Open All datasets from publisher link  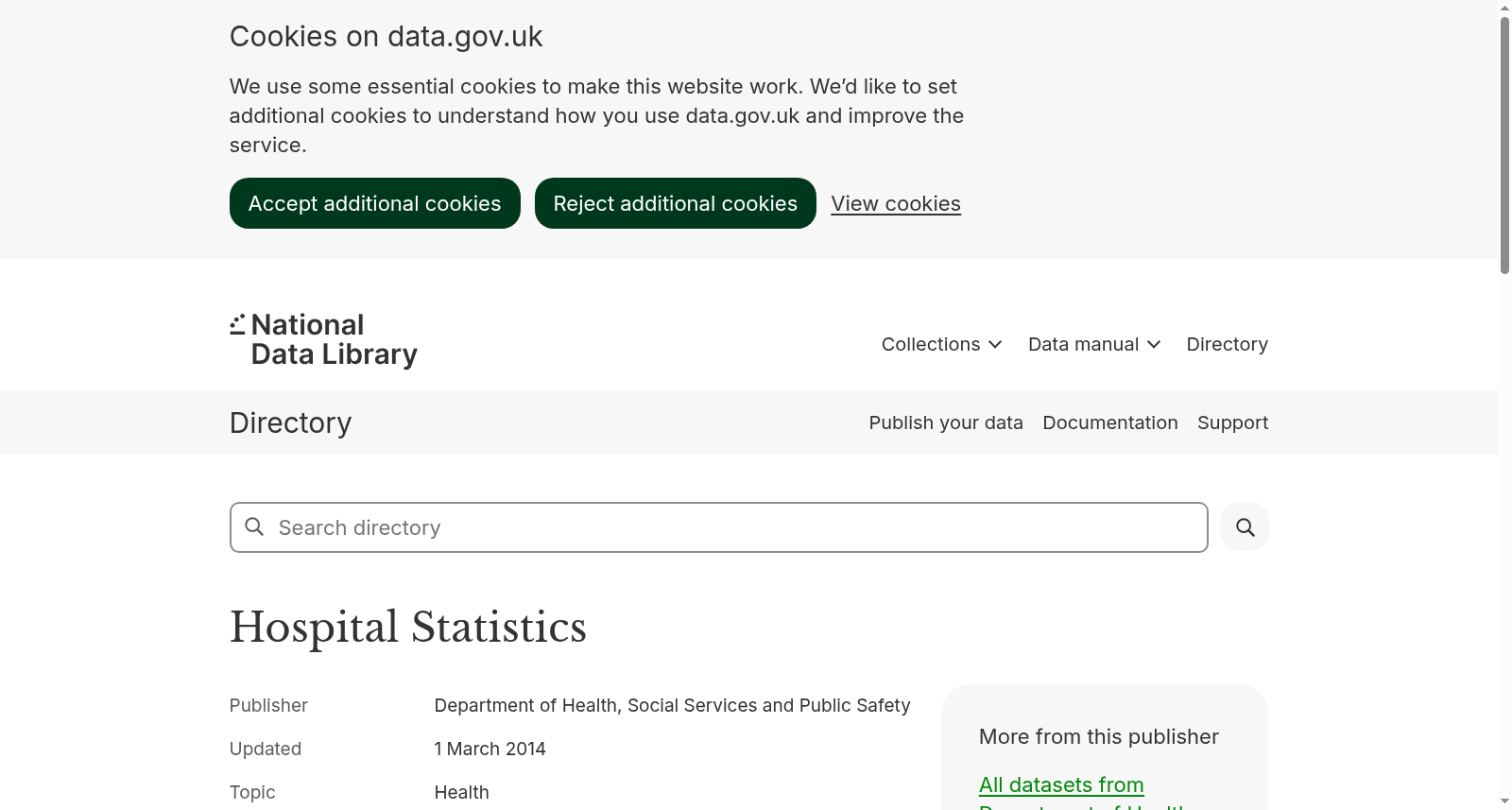1081,794
